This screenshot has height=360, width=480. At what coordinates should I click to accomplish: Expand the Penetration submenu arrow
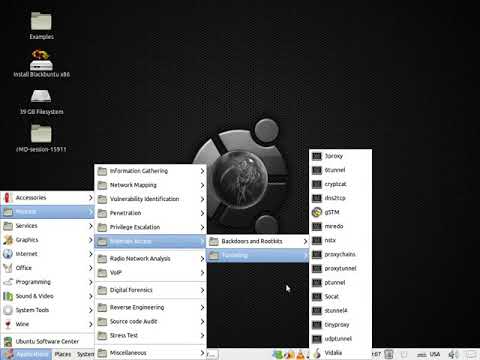coord(202,213)
